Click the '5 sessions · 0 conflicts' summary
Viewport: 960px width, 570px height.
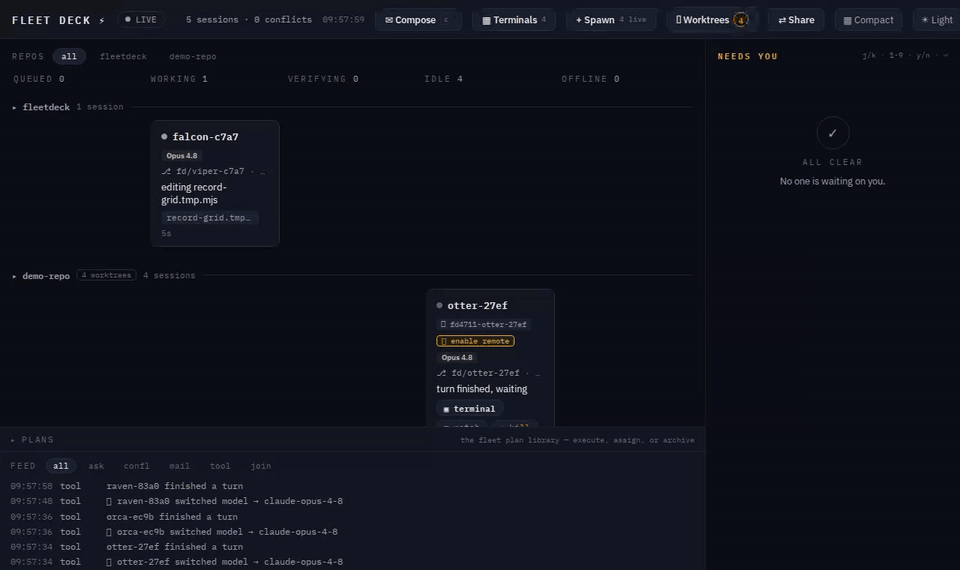(x=249, y=20)
